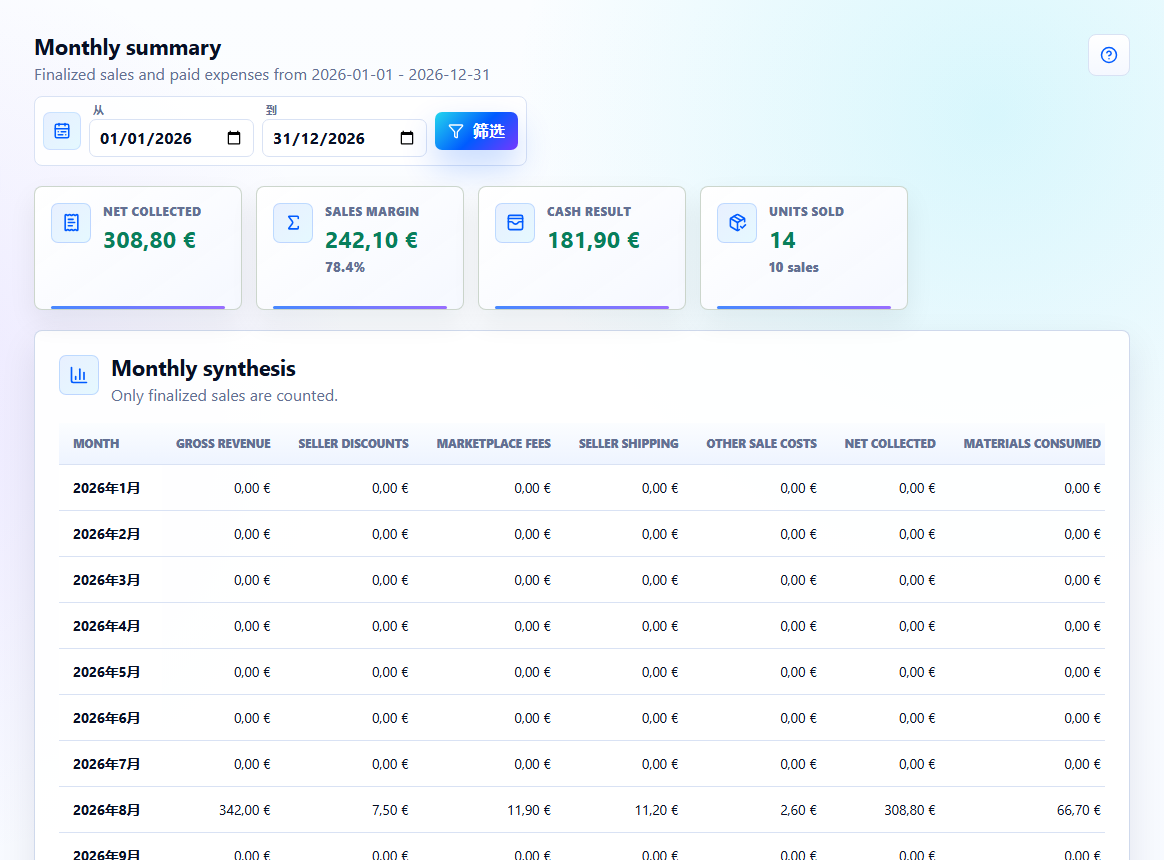Click the Materials Consumed column header
Viewport: 1164px width, 860px height.
pos(1032,443)
